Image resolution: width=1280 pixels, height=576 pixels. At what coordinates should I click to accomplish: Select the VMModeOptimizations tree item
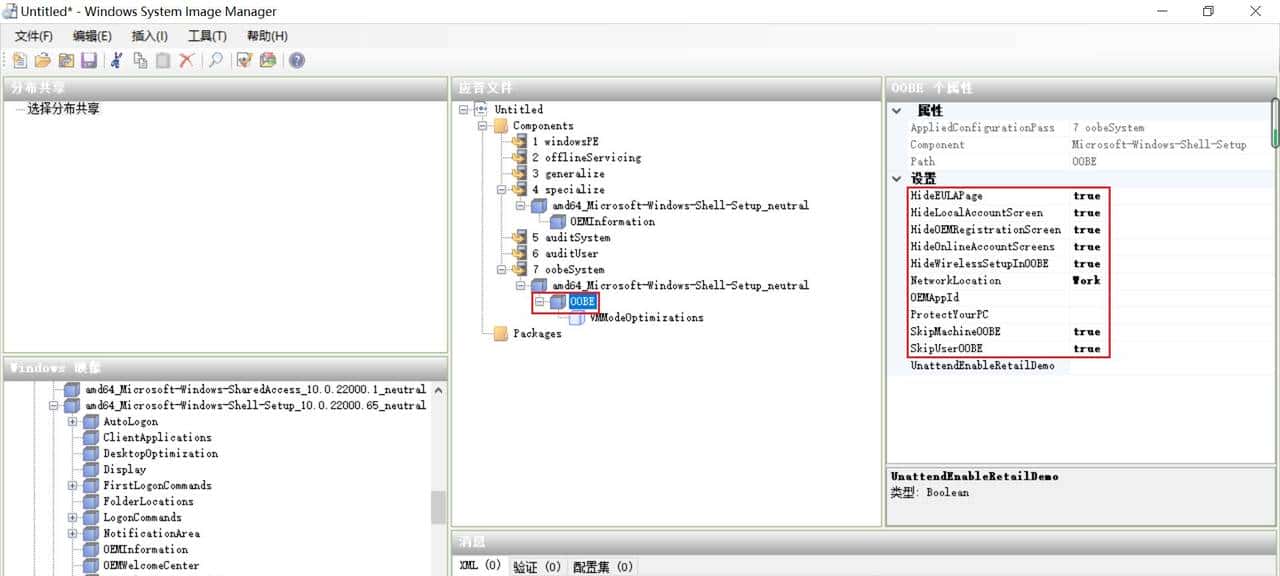[646, 318]
